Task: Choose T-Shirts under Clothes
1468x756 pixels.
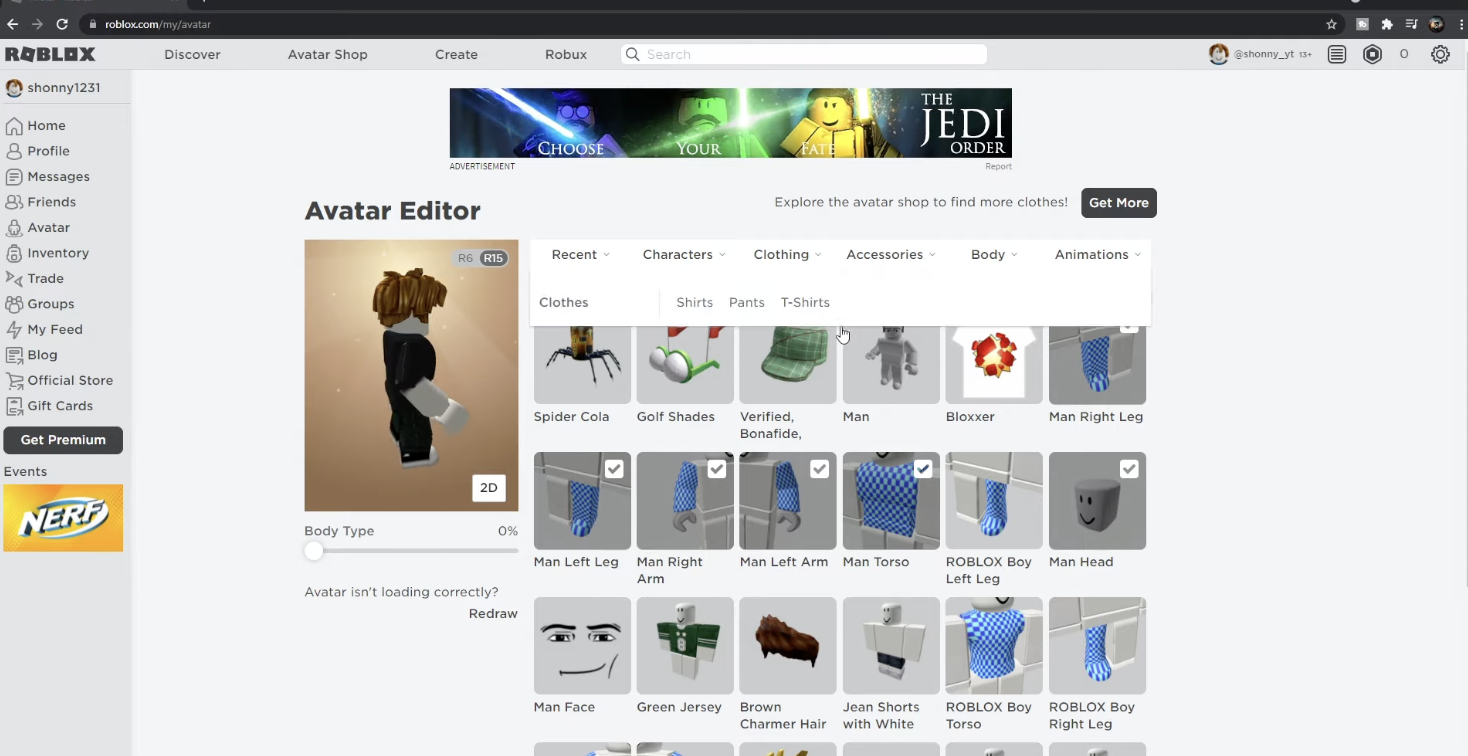Action: pyautogui.click(x=805, y=303)
